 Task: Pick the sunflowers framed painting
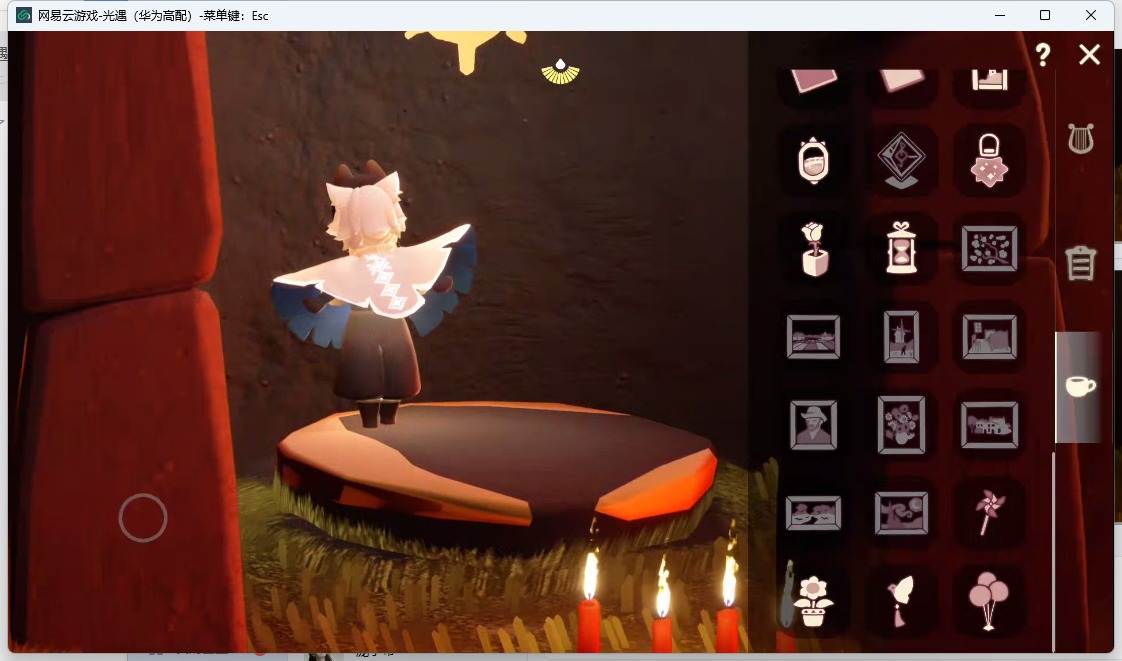point(902,424)
